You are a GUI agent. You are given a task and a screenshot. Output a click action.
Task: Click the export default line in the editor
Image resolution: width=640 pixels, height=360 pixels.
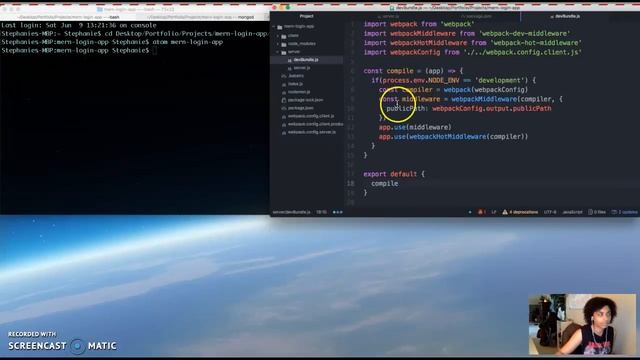click(394, 174)
